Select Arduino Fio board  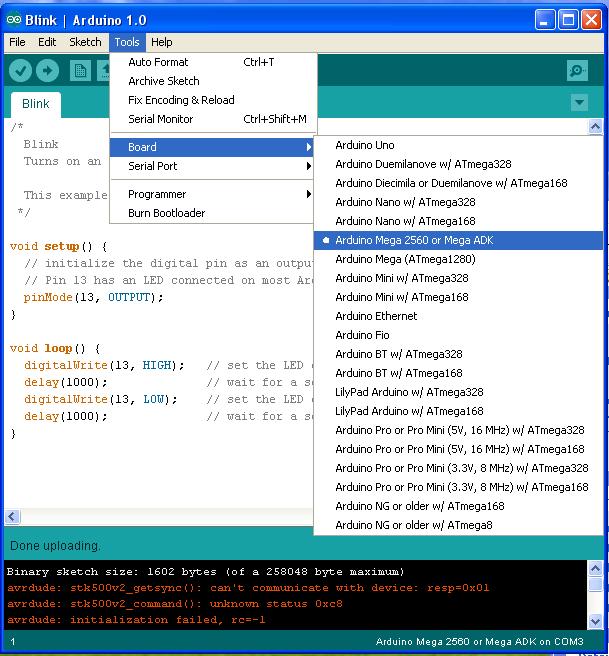[458, 335]
